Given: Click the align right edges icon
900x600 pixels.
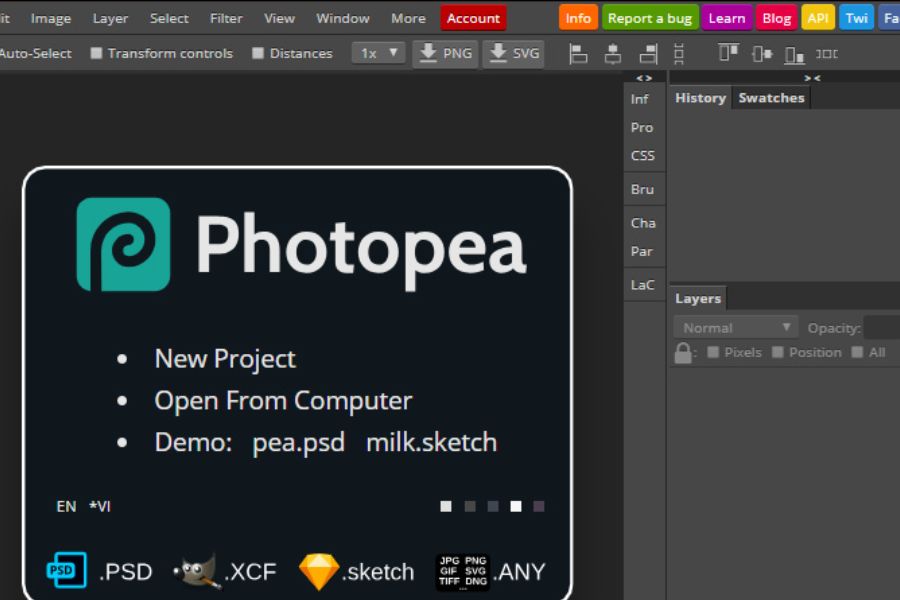Looking at the screenshot, I should pos(649,54).
